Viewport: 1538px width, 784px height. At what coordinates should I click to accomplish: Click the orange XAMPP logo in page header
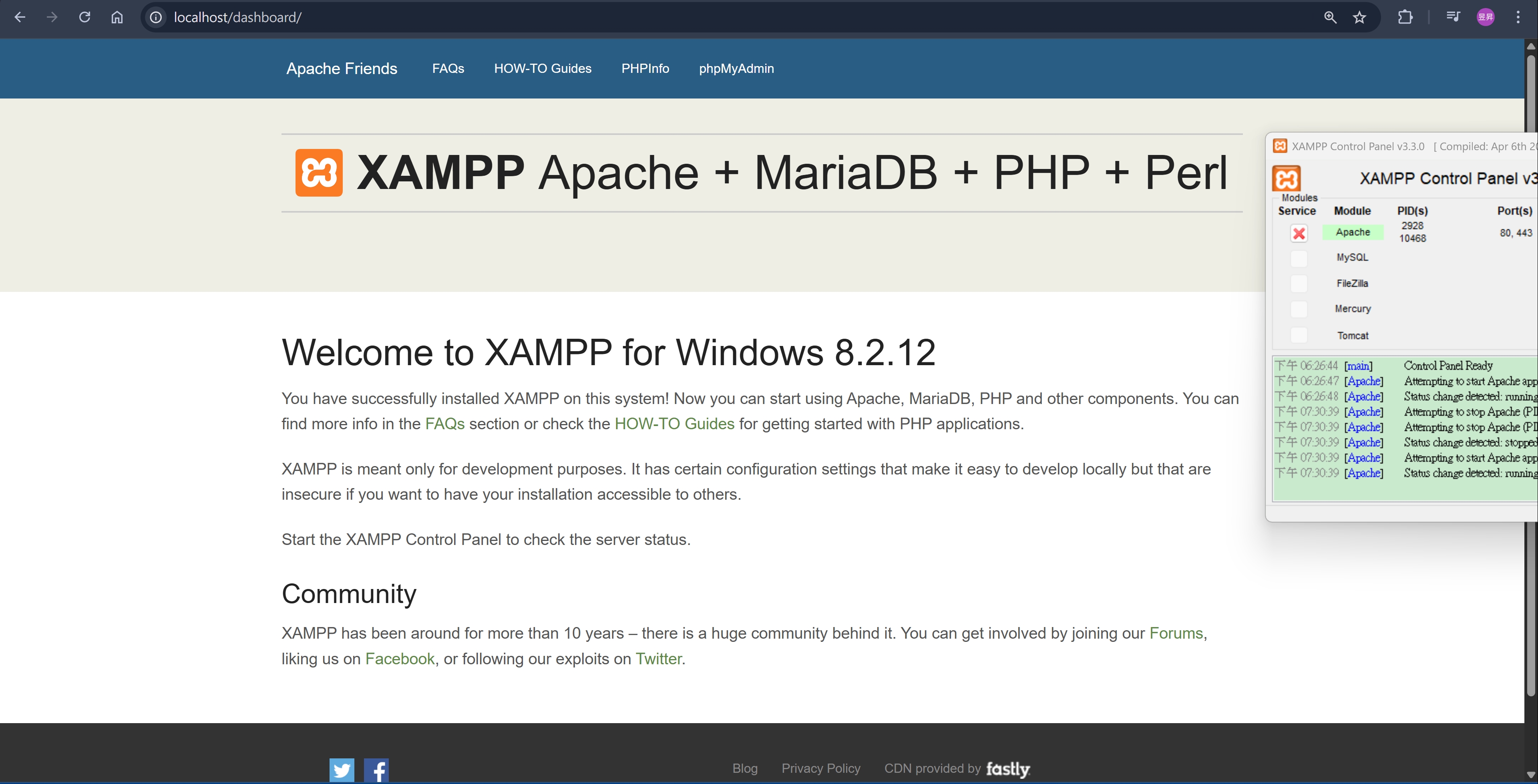[x=319, y=173]
